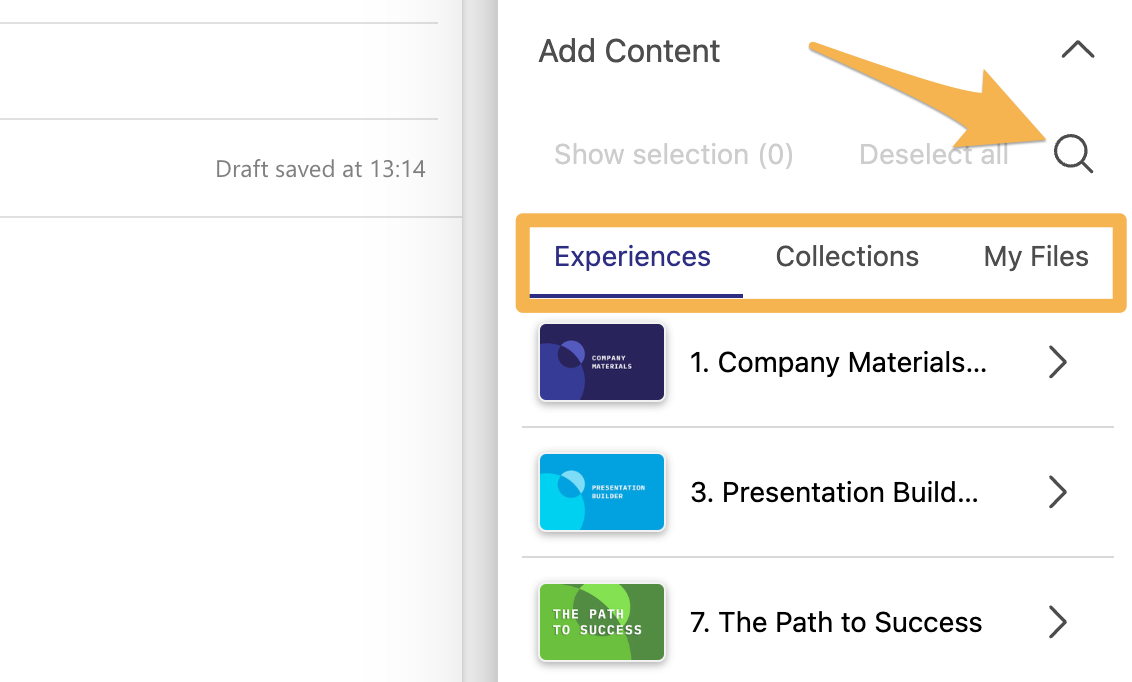Open the 1. Company Materials title
Screen dimensions: 1132x682
coord(838,362)
